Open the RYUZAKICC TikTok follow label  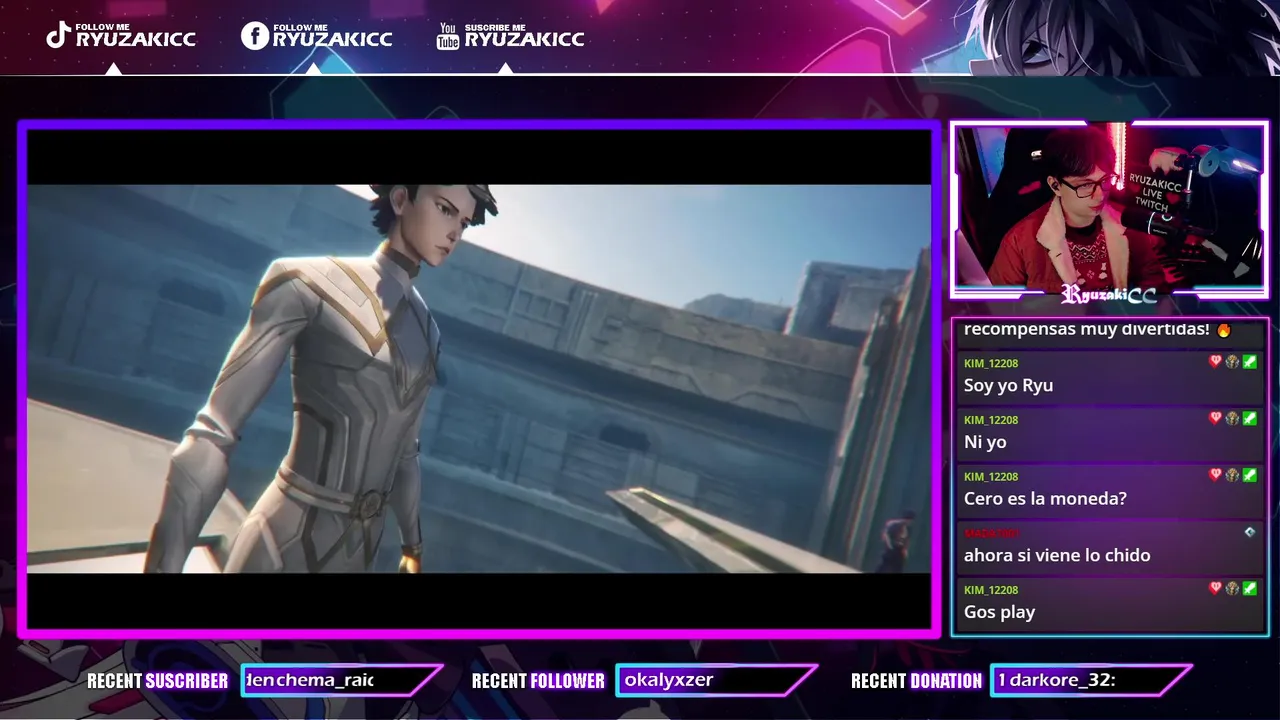point(135,36)
